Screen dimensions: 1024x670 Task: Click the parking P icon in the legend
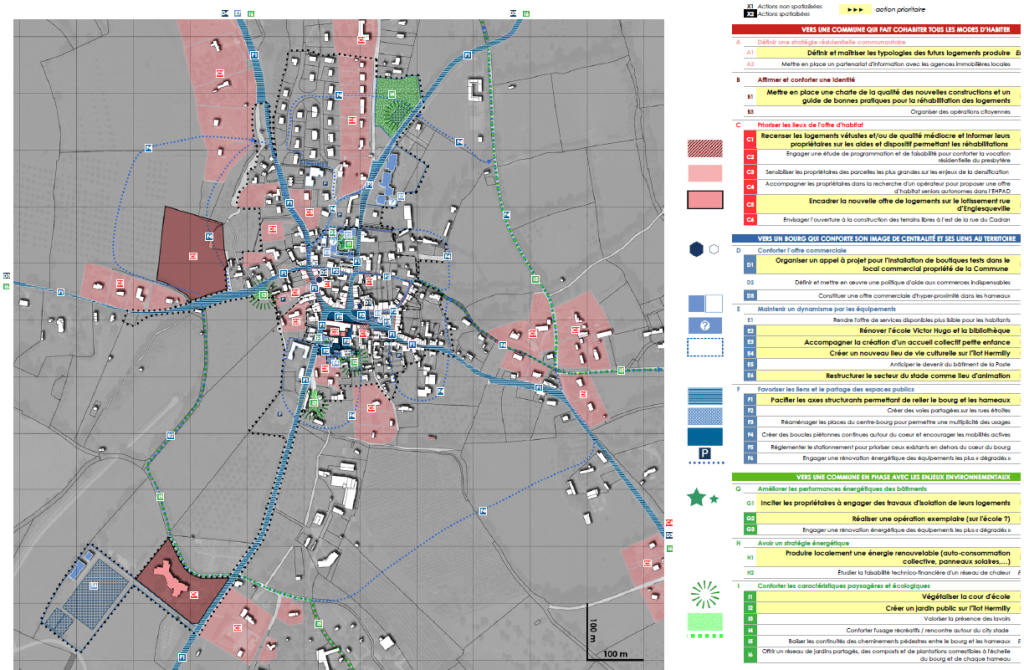704,454
